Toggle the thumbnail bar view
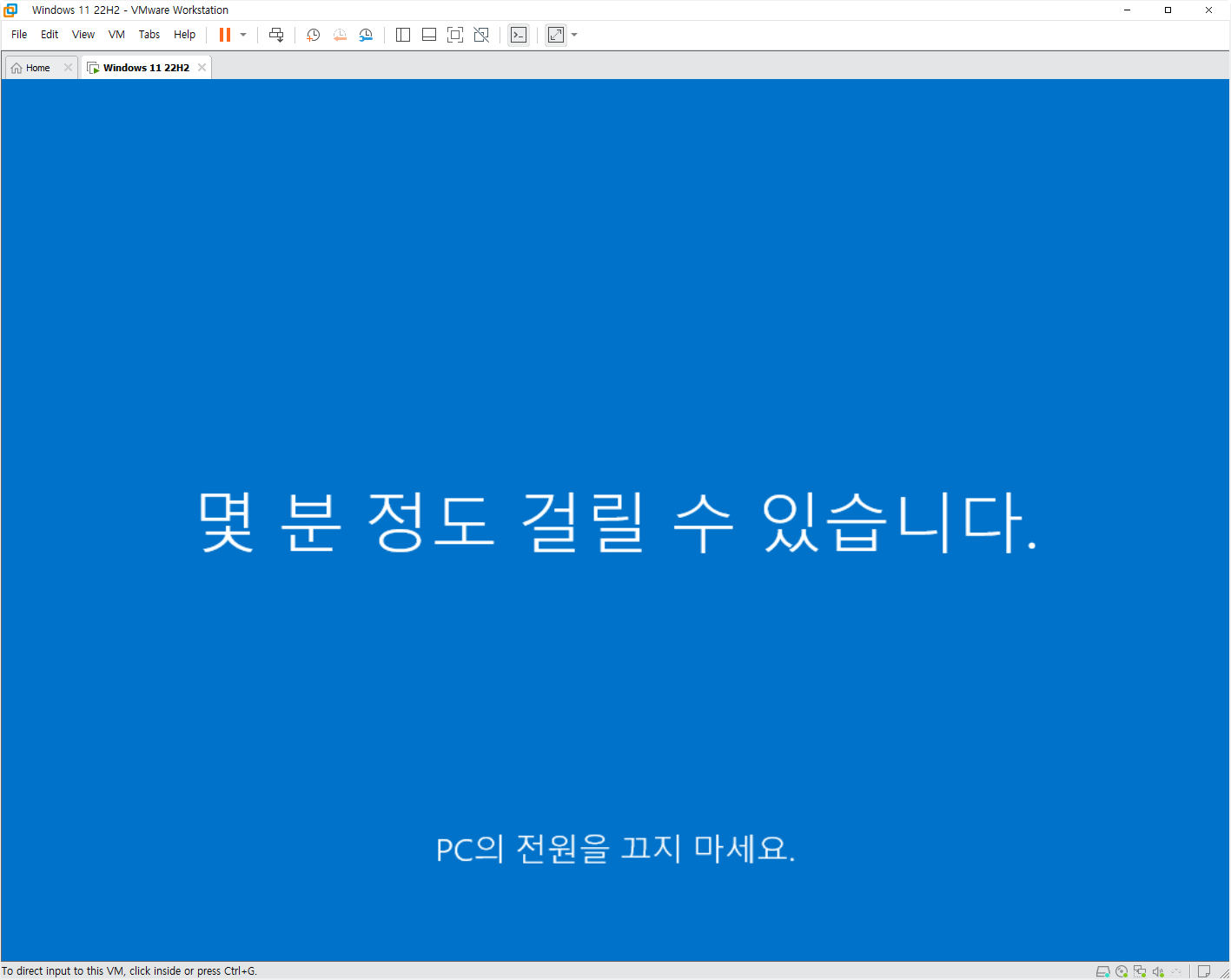This screenshot has height=980, width=1231. (x=429, y=35)
